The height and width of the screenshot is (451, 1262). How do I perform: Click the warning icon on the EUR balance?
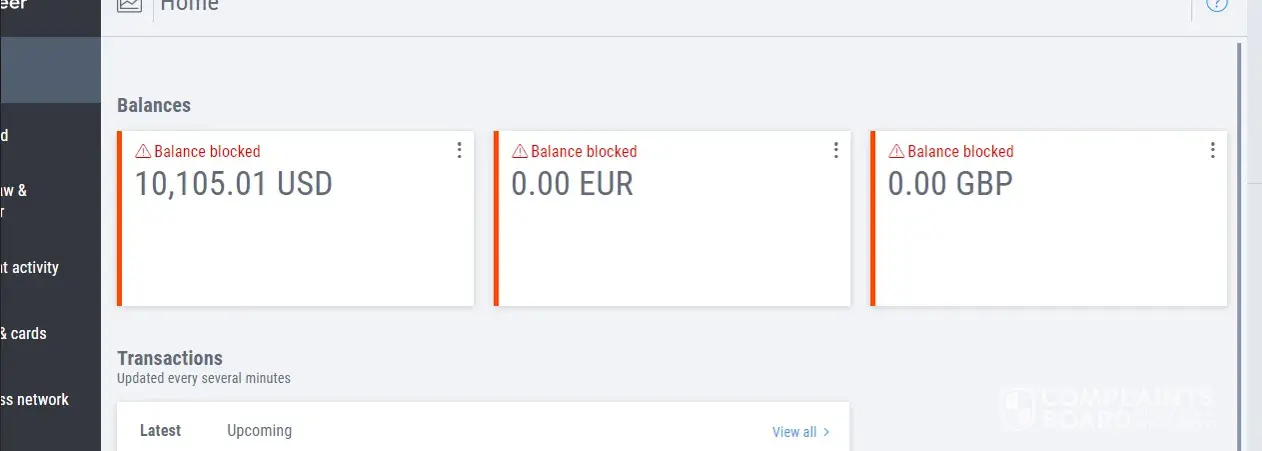coord(520,152)
